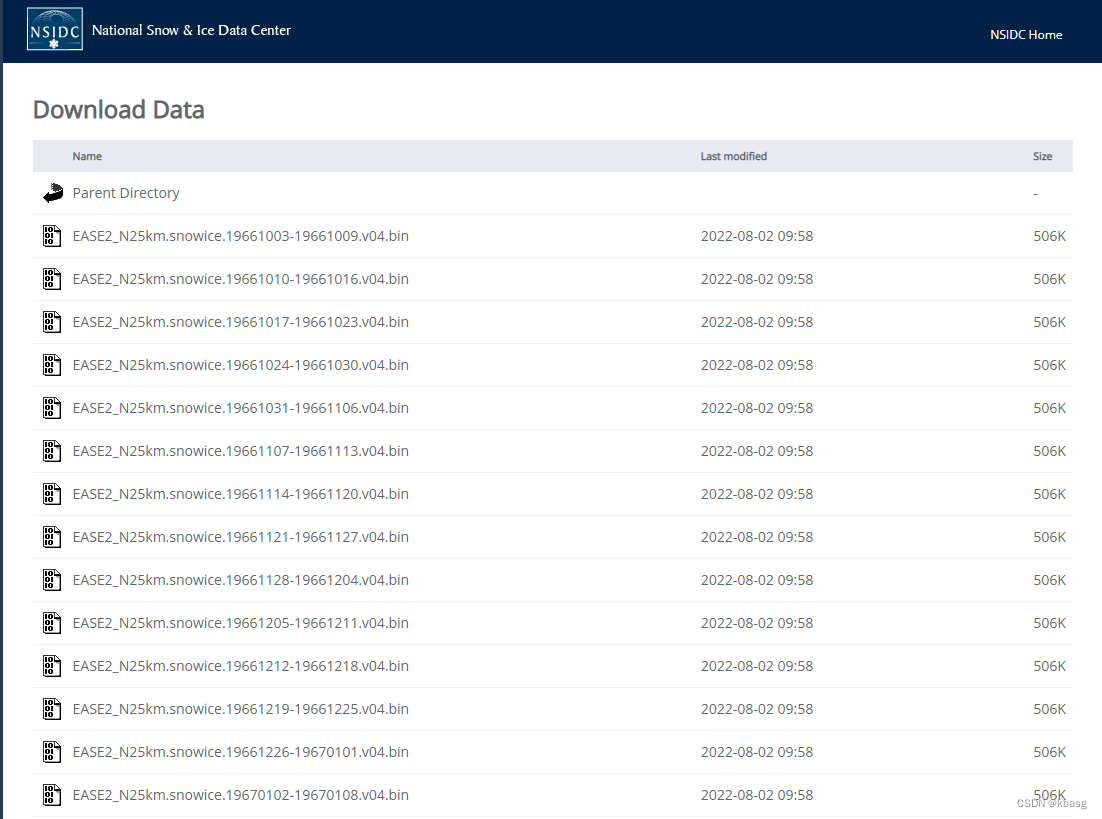The image size is (1102, 819).
Task: Open the NSIDC Home link
Action: [1025, 34]
